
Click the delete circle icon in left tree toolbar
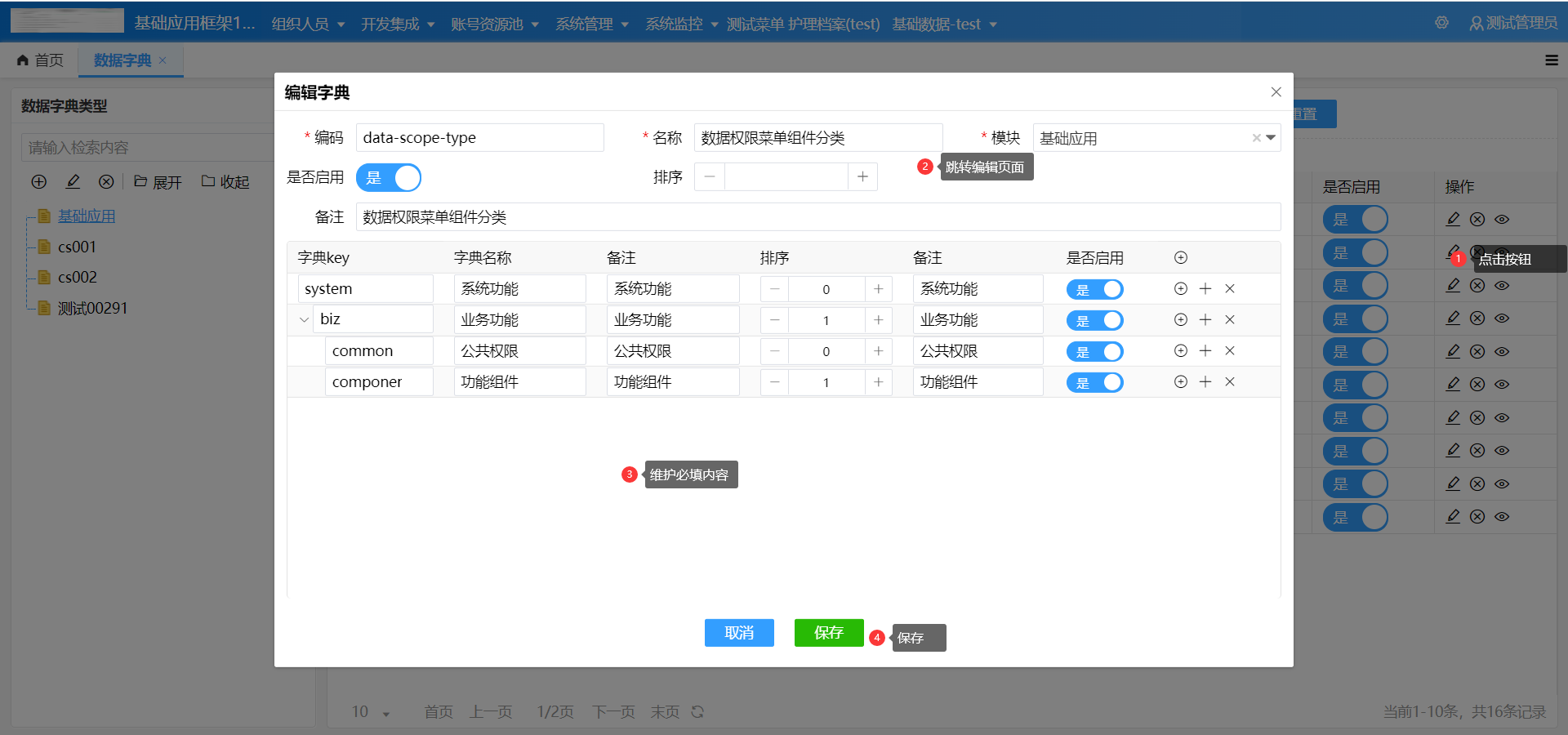pyautogui.click(x=106, y=181)
